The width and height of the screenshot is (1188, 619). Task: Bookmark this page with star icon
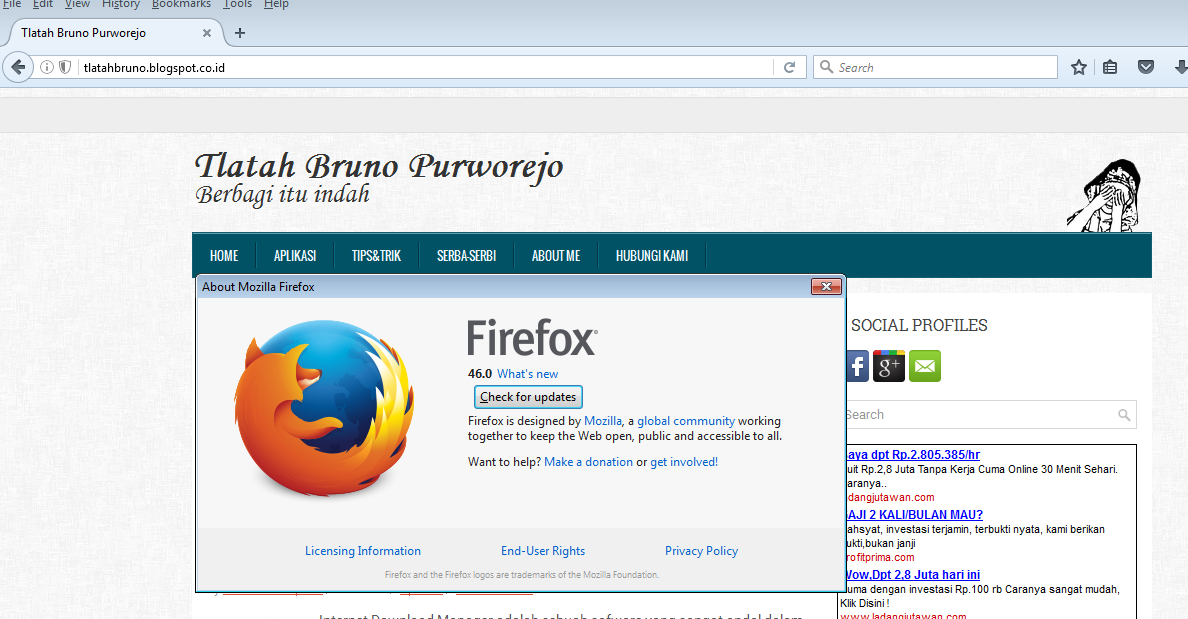pyautogui.click(x=1079, y=67)
